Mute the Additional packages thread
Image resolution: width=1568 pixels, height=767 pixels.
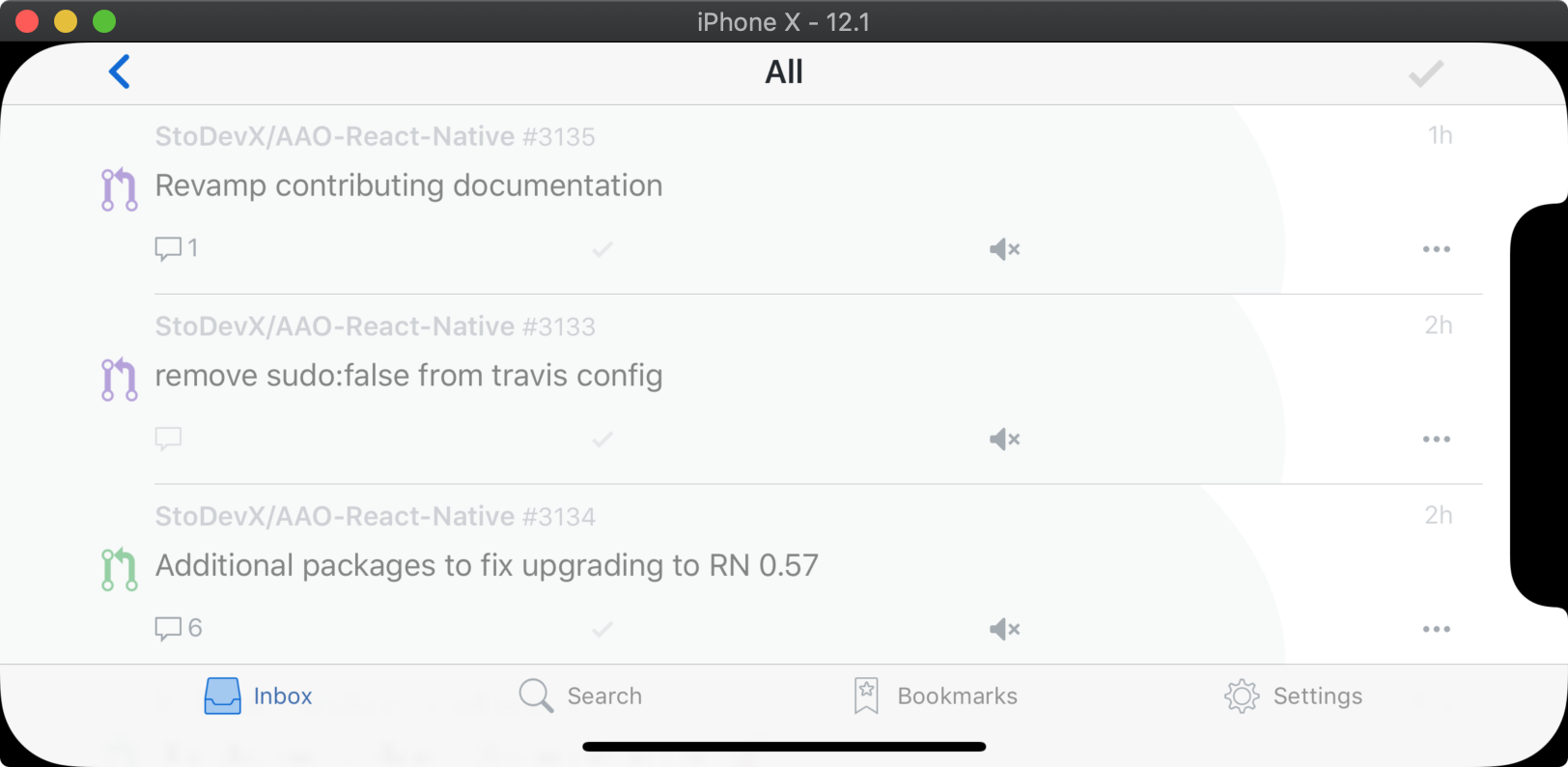(x=1004, y=630)
